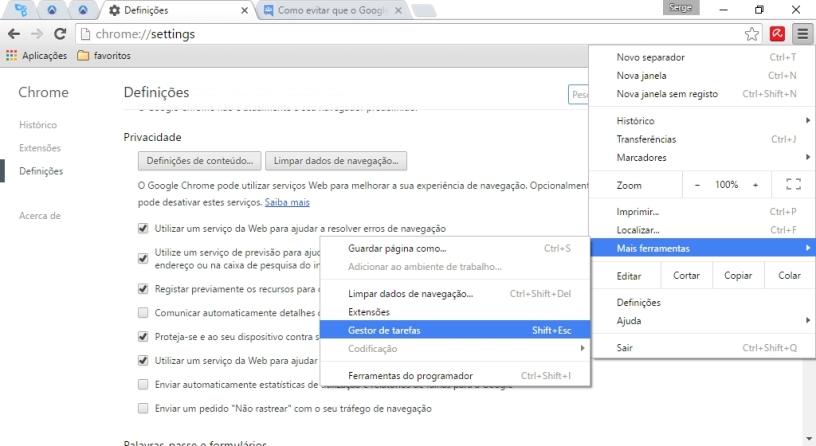Select 'Novo separador' menu entry

702,57
